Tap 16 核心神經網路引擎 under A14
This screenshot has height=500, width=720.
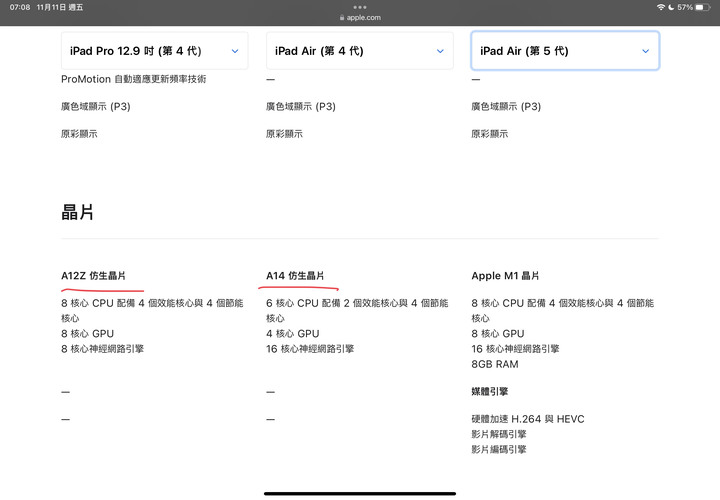310,349
